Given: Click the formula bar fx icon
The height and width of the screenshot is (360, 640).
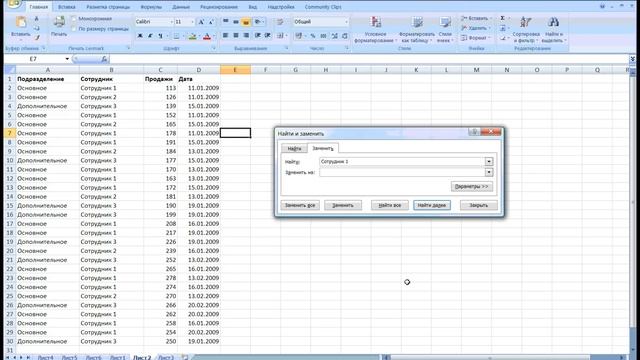Looking at the screenshot, I should coord(104,59).
